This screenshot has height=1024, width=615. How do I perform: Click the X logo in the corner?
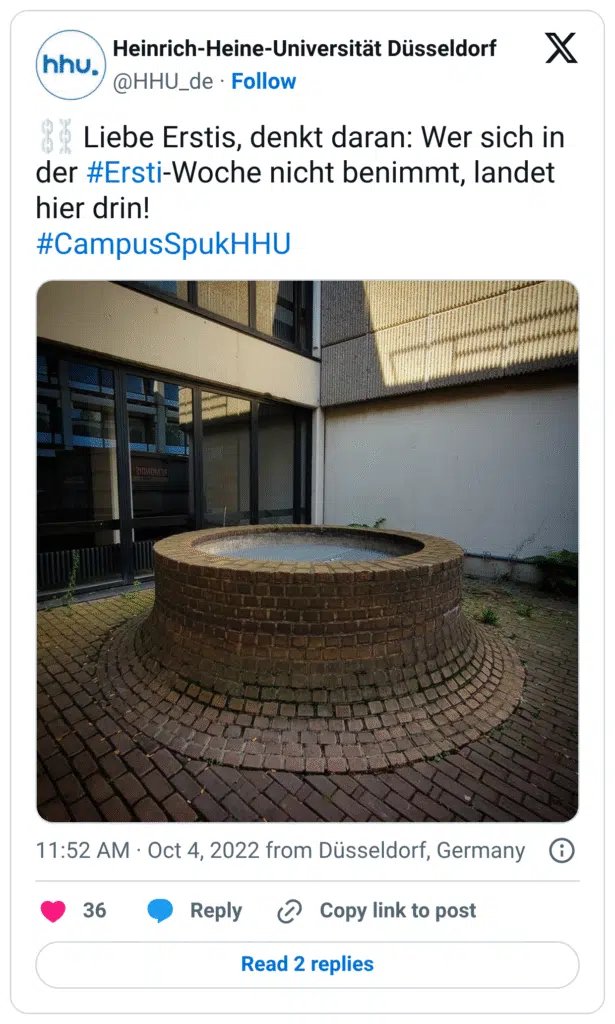pos(561,48)
